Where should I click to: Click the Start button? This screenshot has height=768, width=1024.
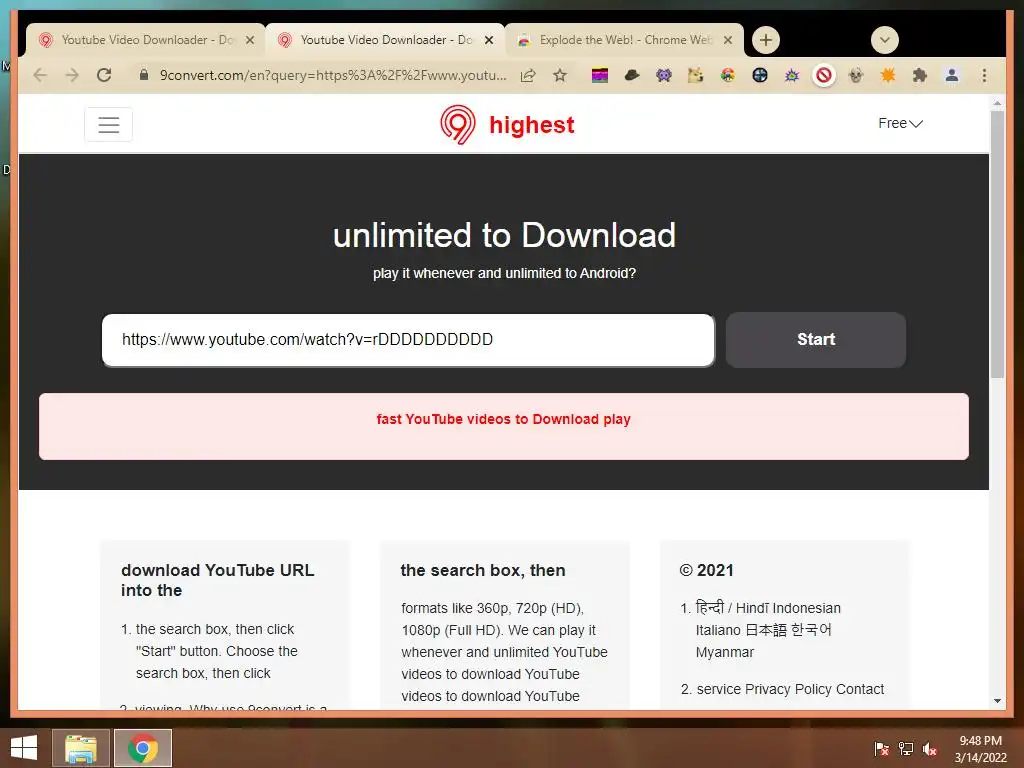pyautogui.click(x=816, y=340)
